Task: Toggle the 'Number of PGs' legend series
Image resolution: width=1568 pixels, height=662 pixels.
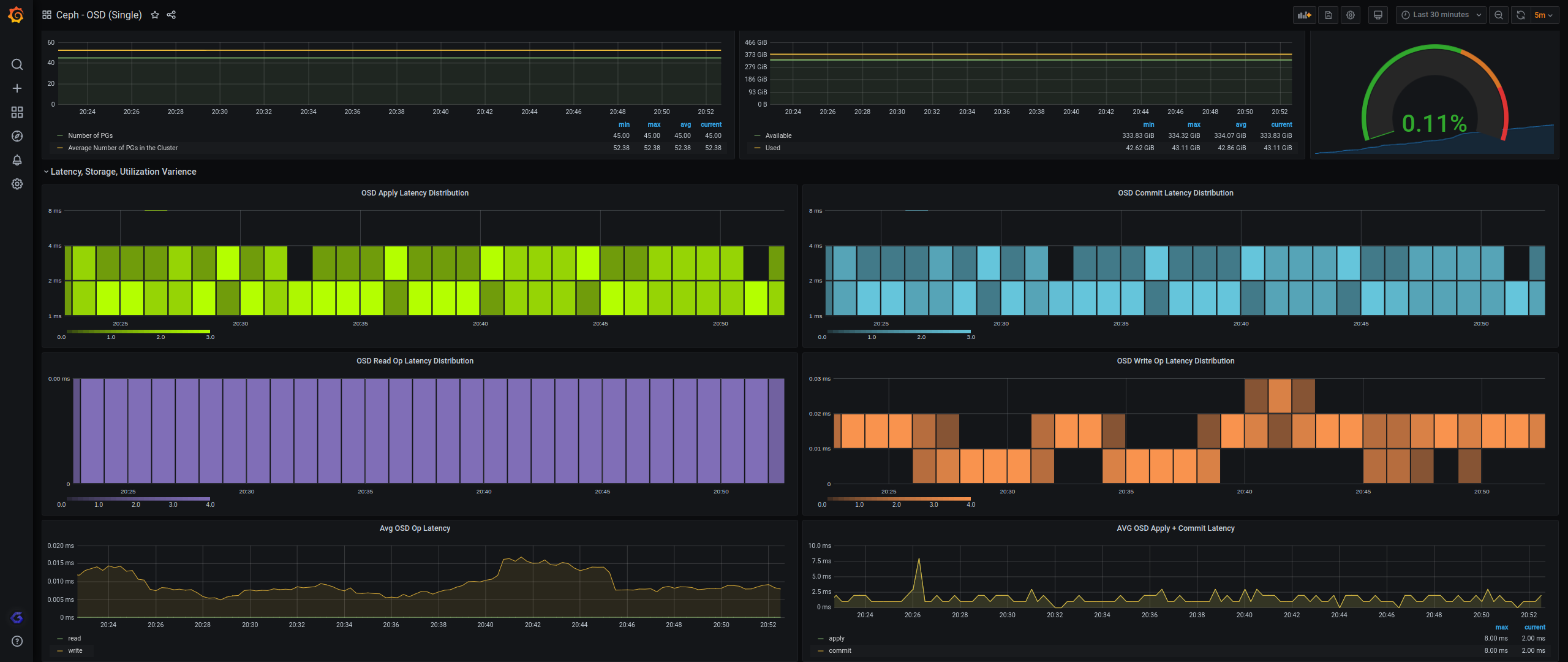Action: (x=90, y=135)
